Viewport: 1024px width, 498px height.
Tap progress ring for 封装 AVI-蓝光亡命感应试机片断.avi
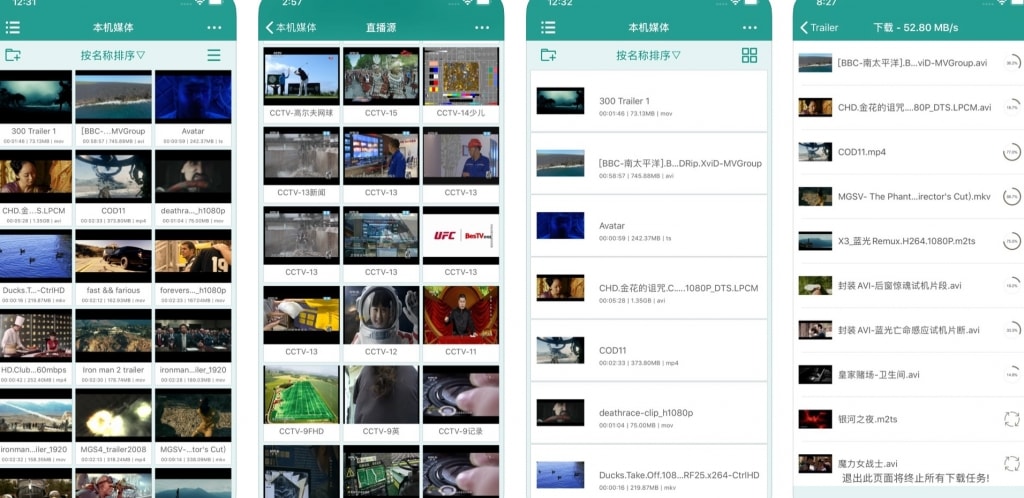1012,330
